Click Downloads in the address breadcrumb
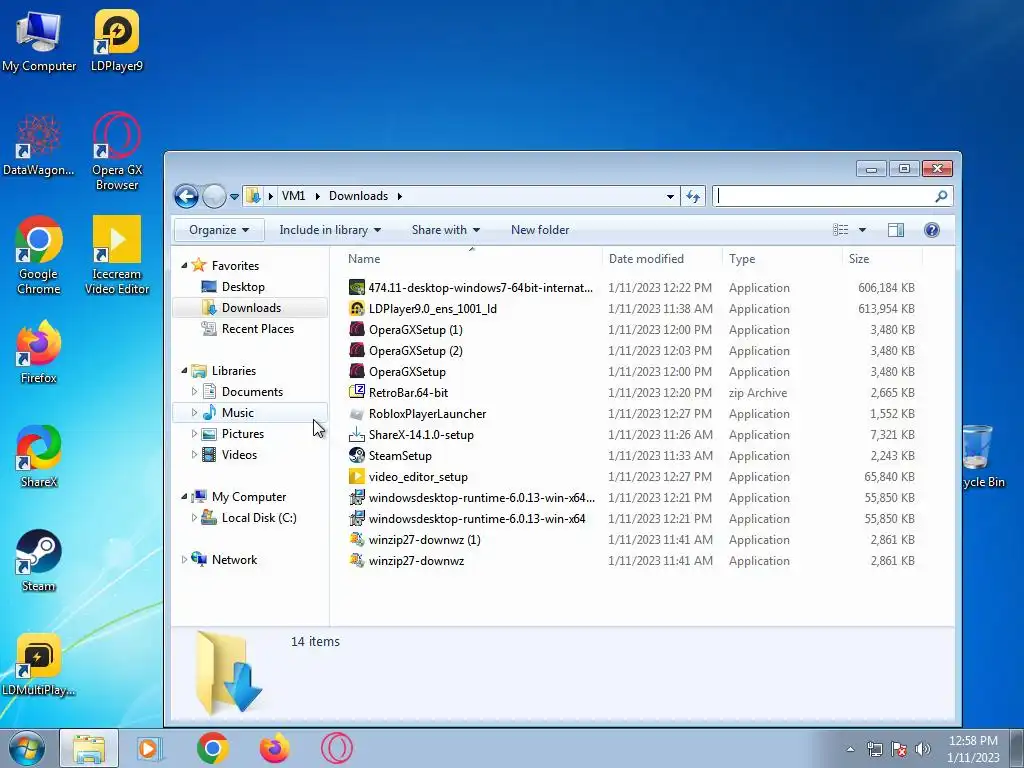 pos(359,196)
